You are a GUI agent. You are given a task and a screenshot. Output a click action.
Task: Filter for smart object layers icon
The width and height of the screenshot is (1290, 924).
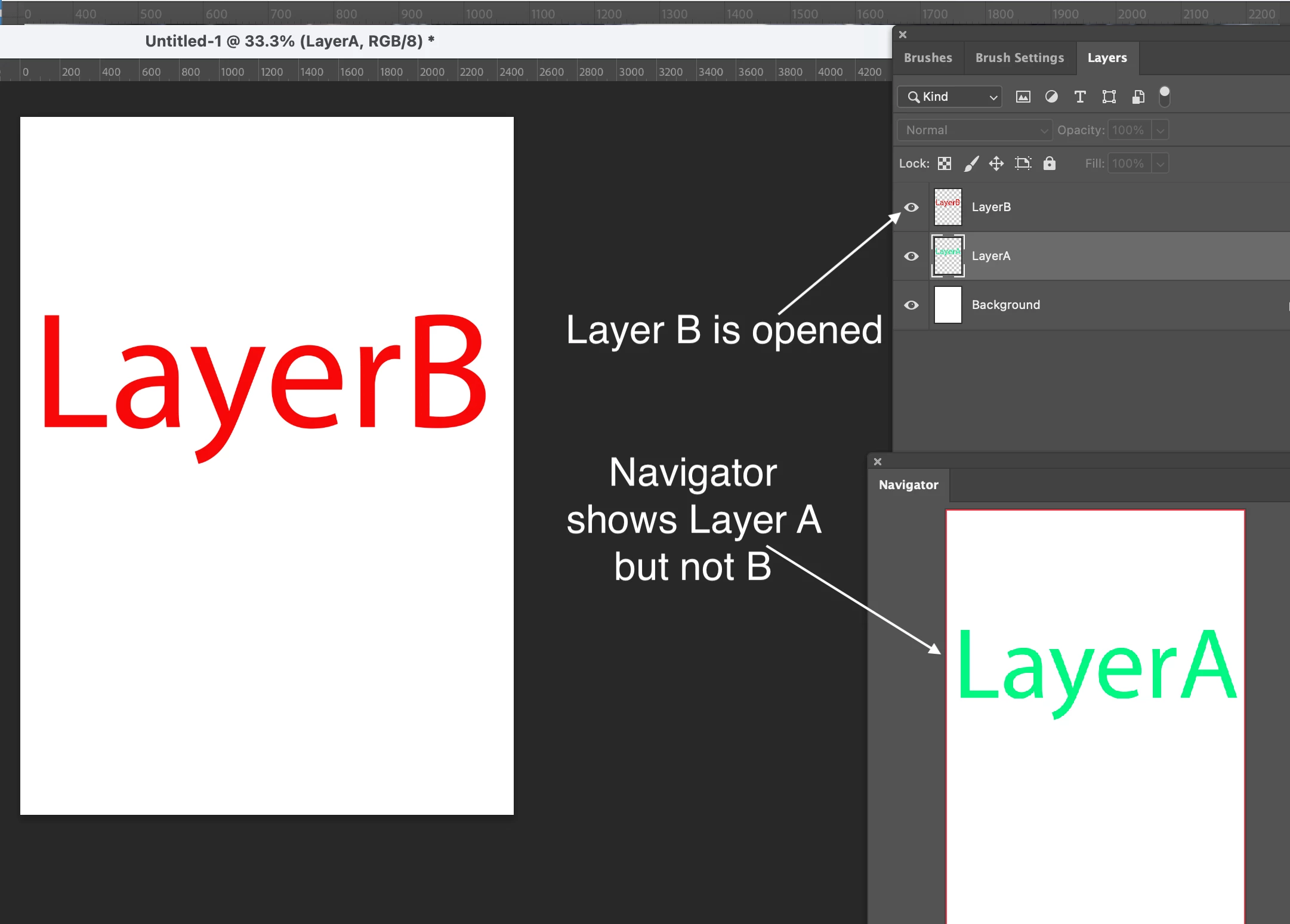(x=1138, y=97)
